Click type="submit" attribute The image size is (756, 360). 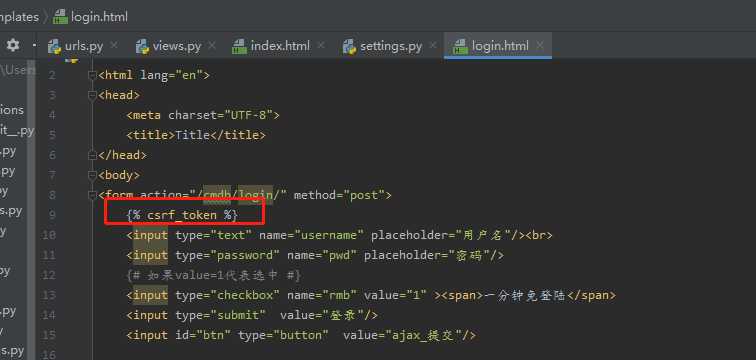pos(220,315)
